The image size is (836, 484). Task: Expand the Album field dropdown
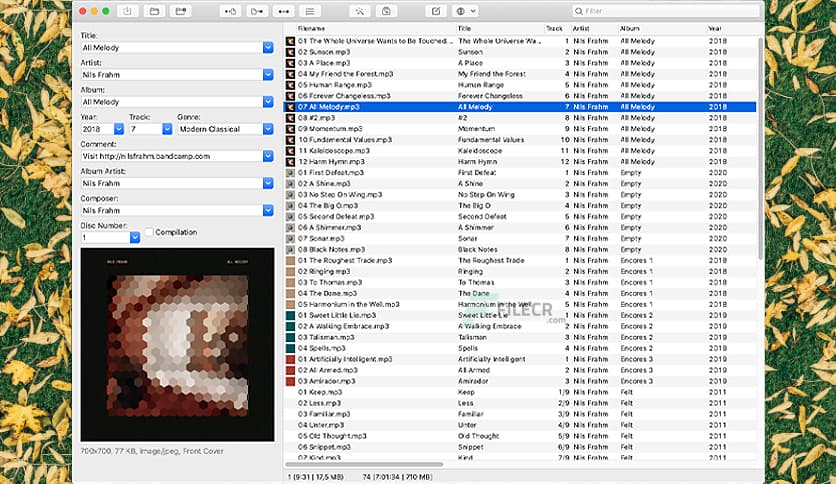coord(268,102)
